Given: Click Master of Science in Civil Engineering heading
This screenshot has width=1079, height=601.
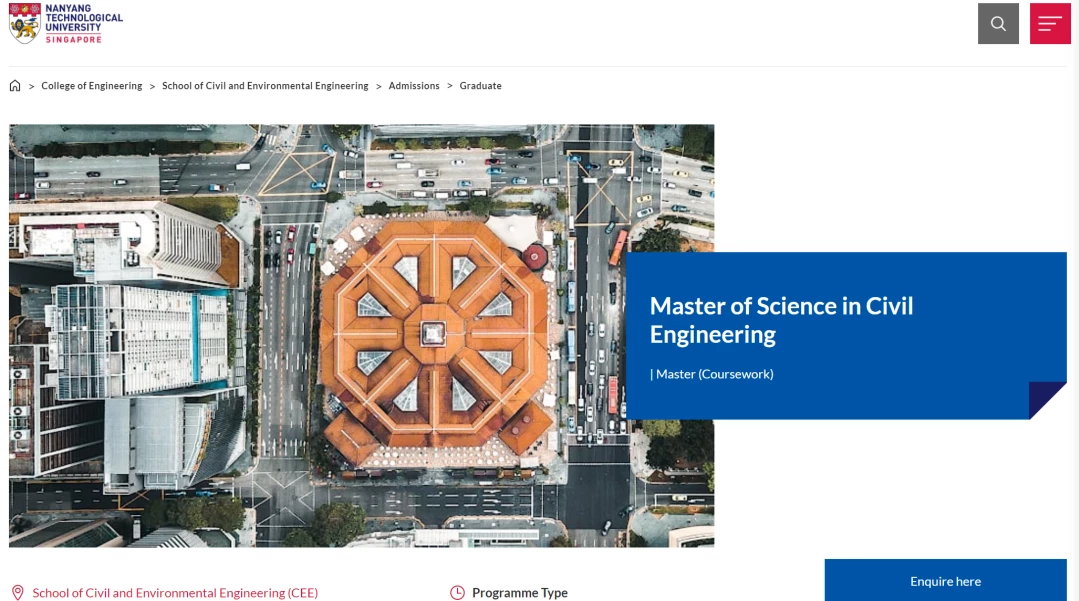Looking at the screenshot, I should coord(781,319).
